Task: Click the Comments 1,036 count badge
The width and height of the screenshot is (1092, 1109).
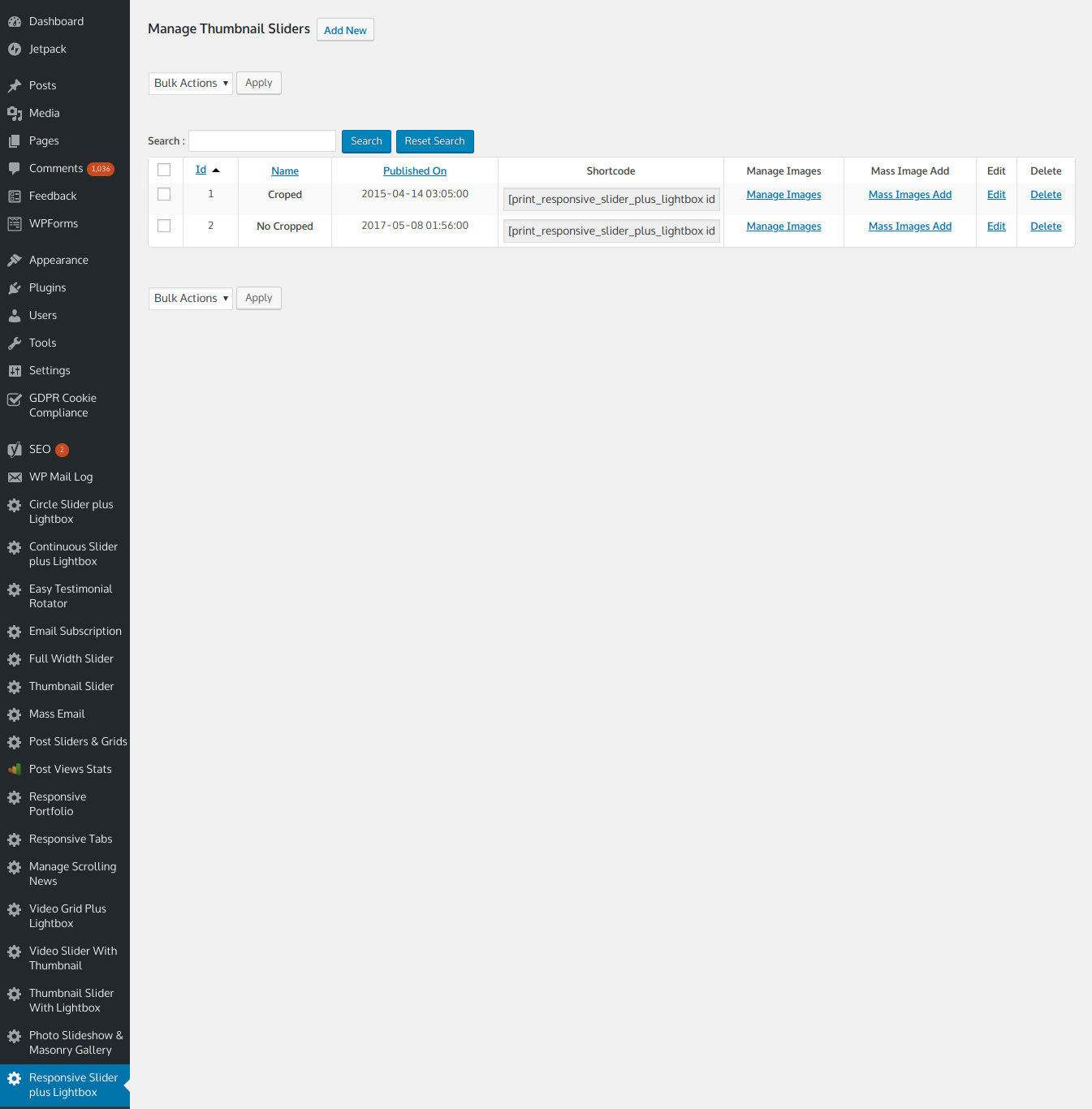Action: tap(101, 169)
